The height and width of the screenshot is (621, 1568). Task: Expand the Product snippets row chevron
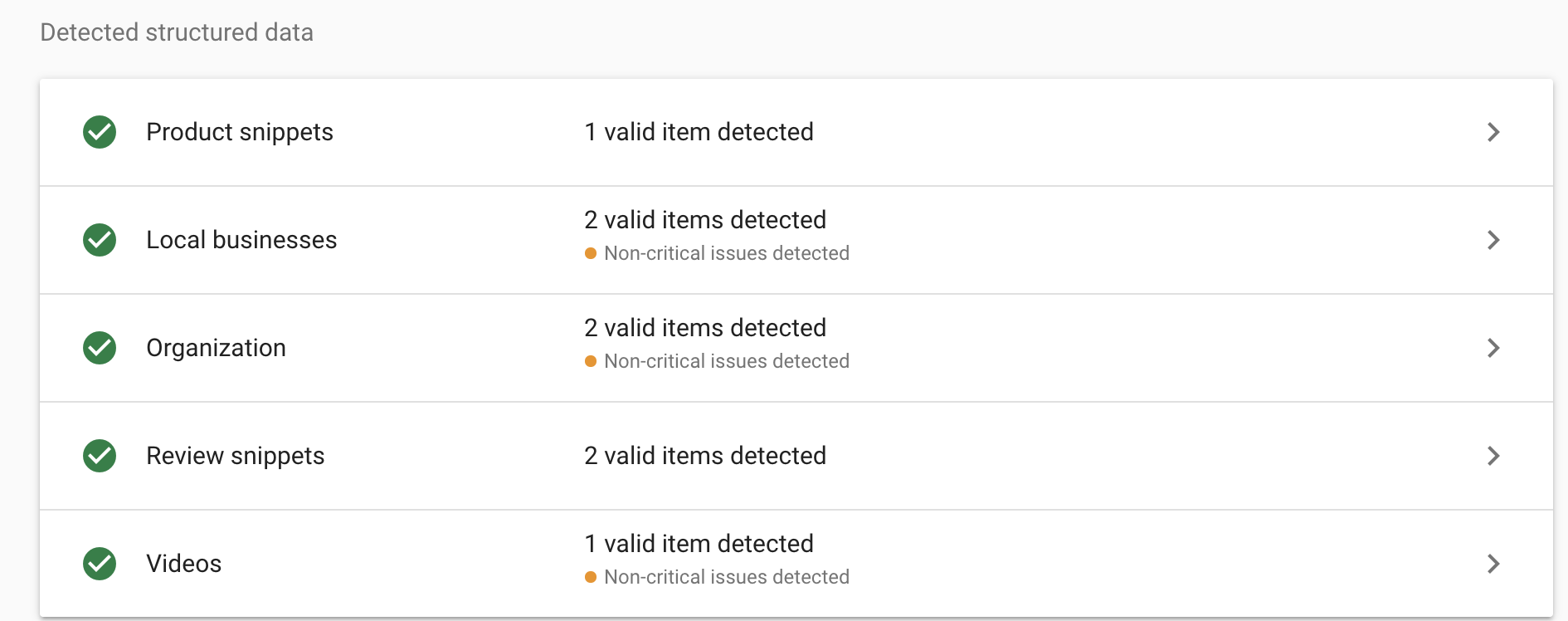point(1493,132)
